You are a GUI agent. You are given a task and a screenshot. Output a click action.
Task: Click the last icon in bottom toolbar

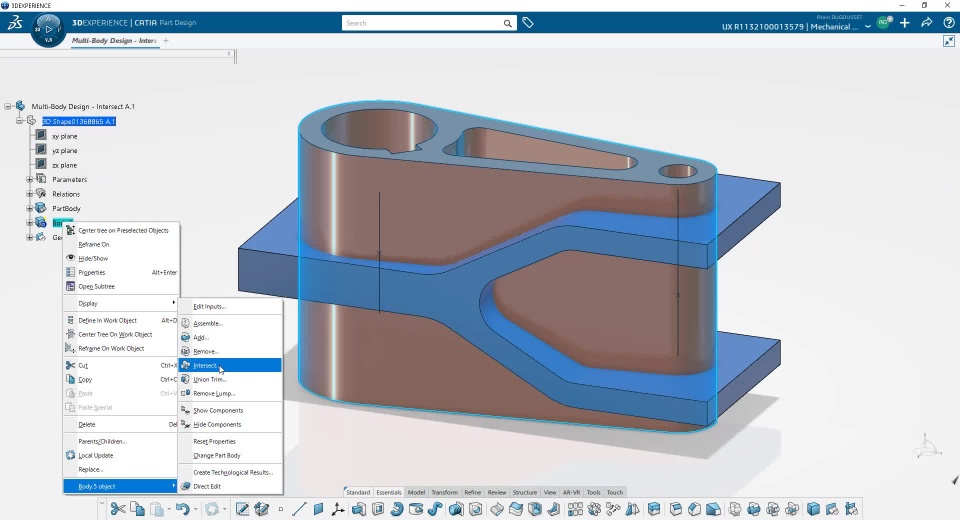pyautogui.click(x=851, y=509)
